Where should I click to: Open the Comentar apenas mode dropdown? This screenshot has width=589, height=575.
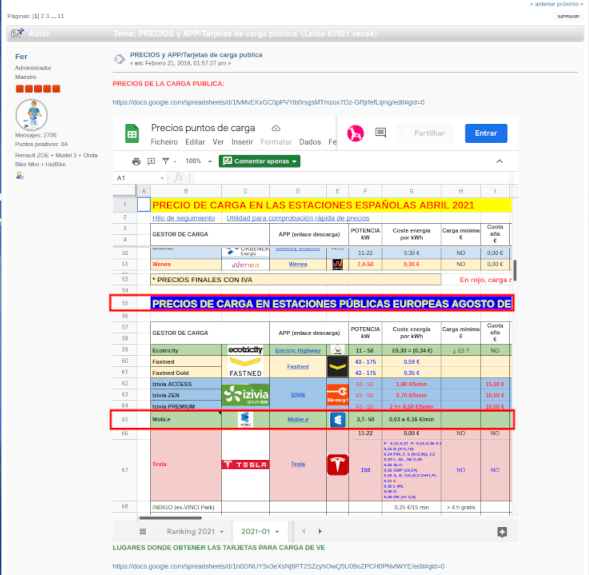coord(260,161)
